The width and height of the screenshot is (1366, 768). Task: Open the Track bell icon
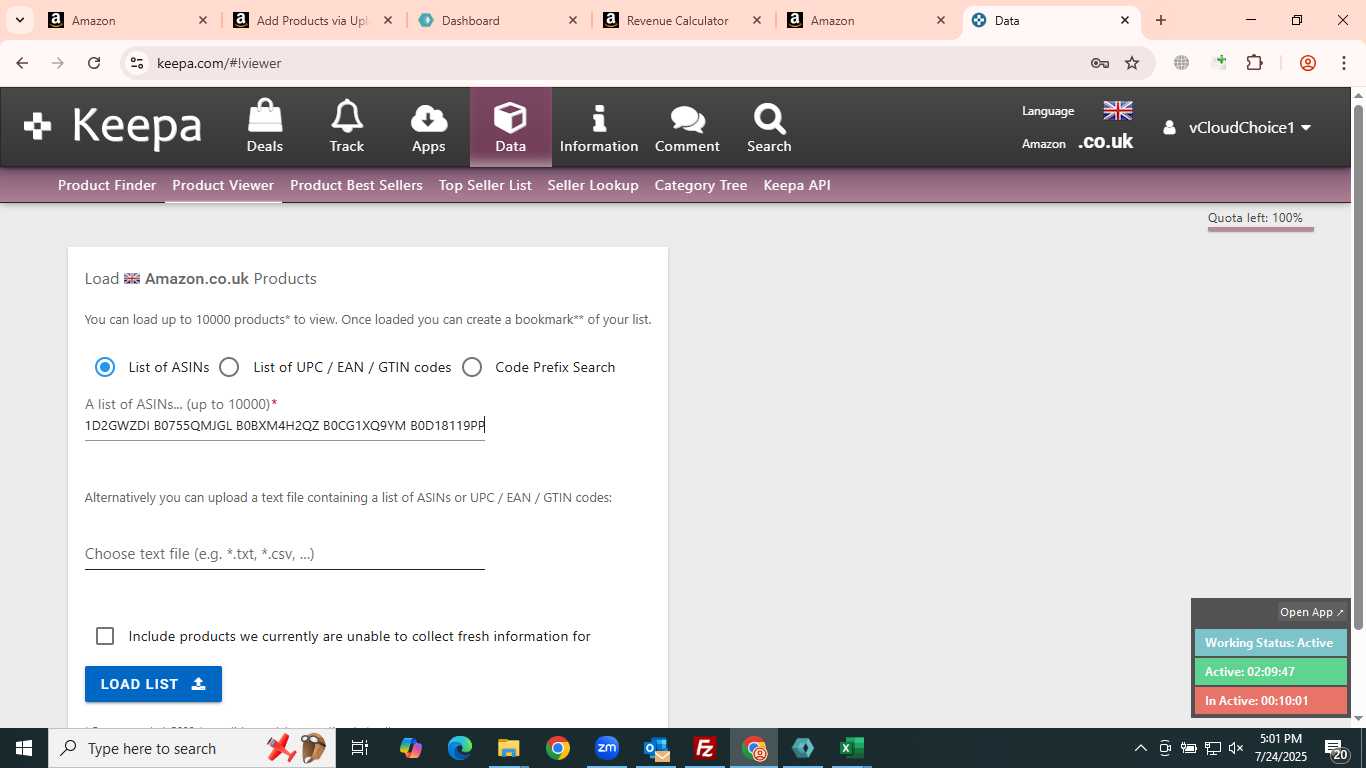click(x=347, y=127)
